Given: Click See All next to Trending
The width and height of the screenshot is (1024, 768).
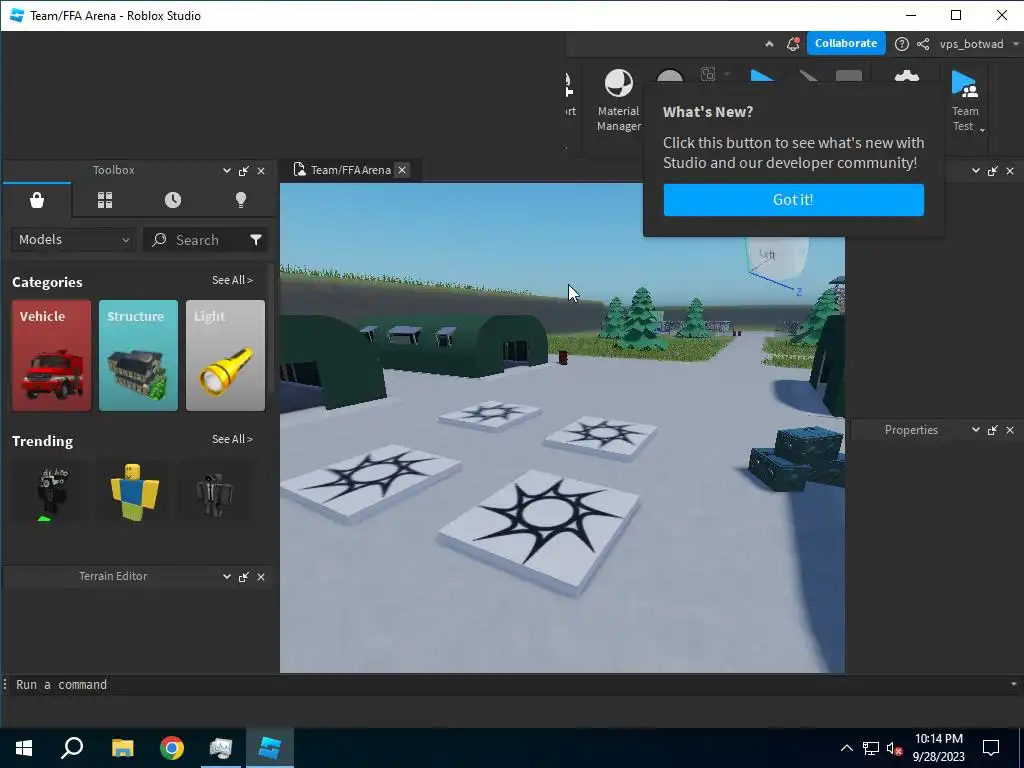Looking at the screenshot, I should click(232, 440).
